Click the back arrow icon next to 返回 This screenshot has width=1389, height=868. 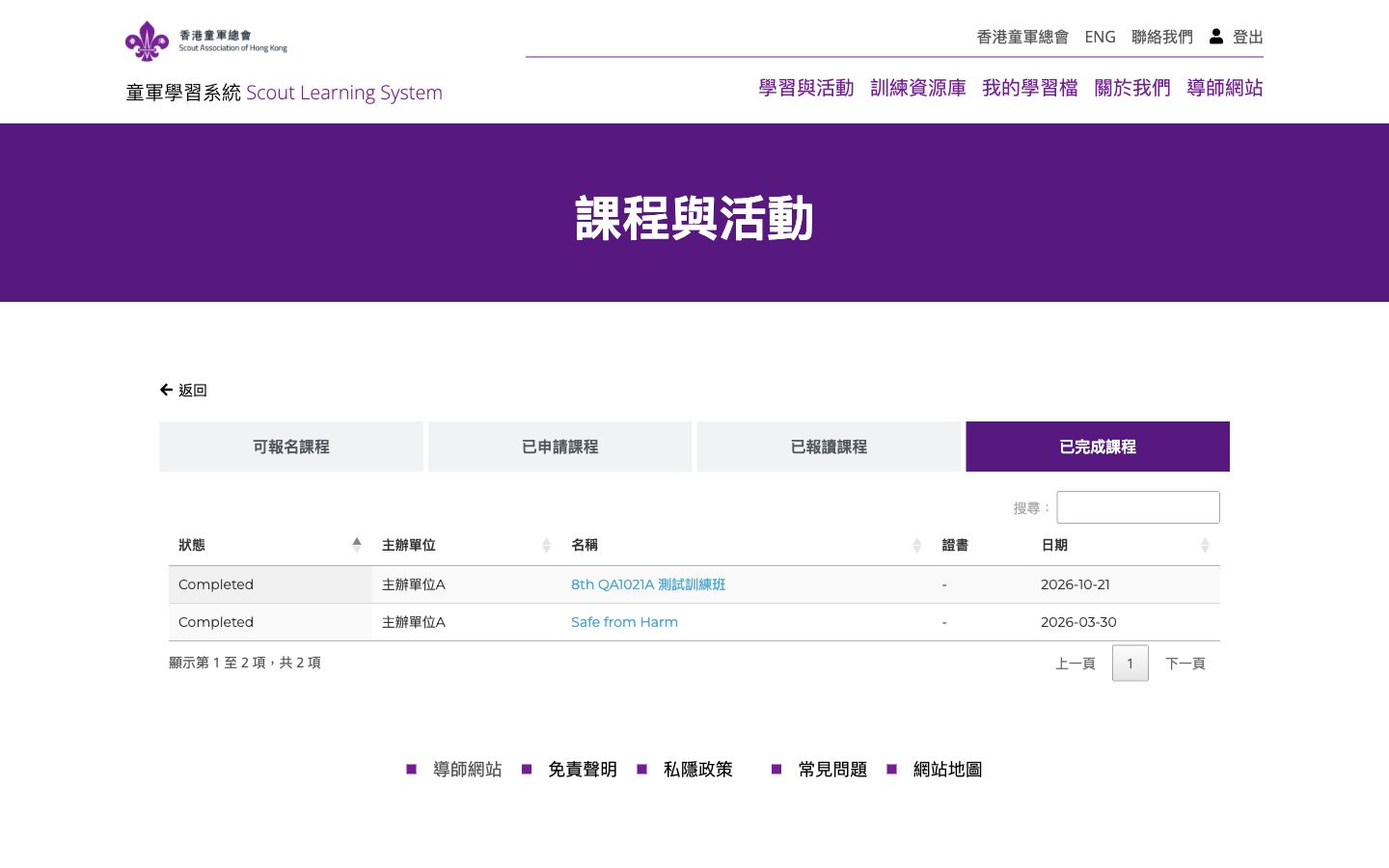(x=166, y=390)
